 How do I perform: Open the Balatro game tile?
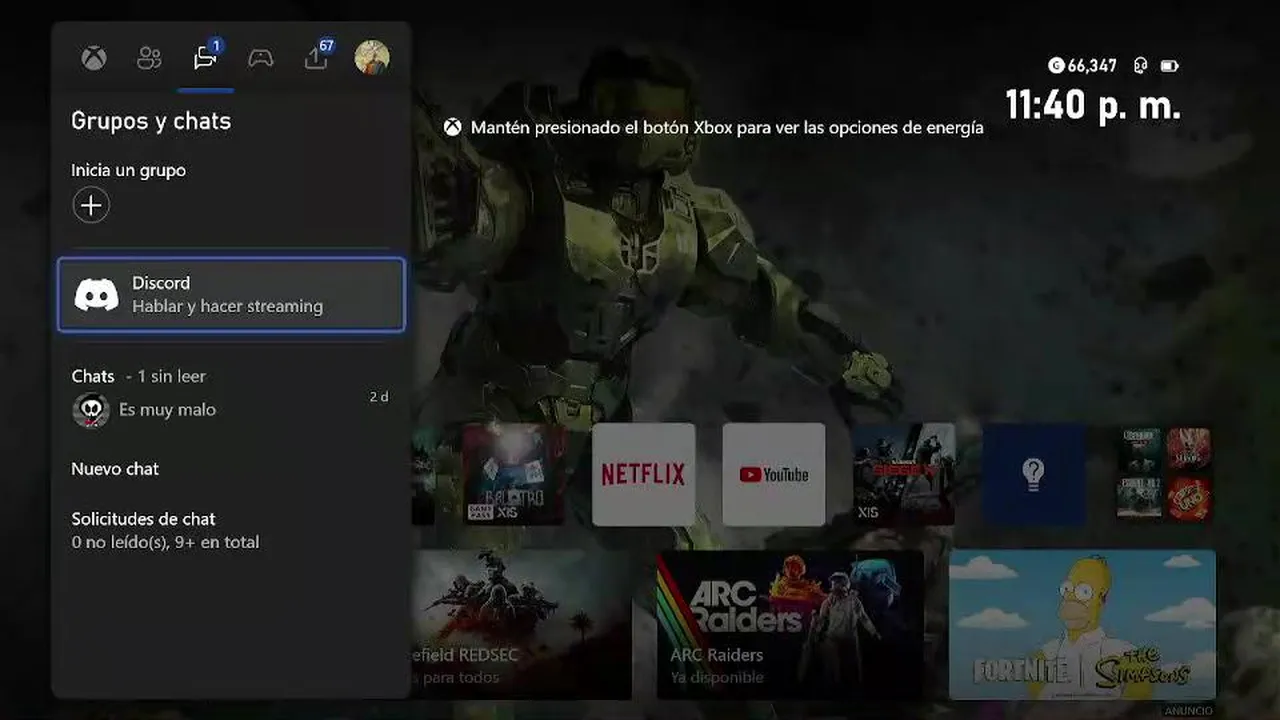[x=513, y=474]
